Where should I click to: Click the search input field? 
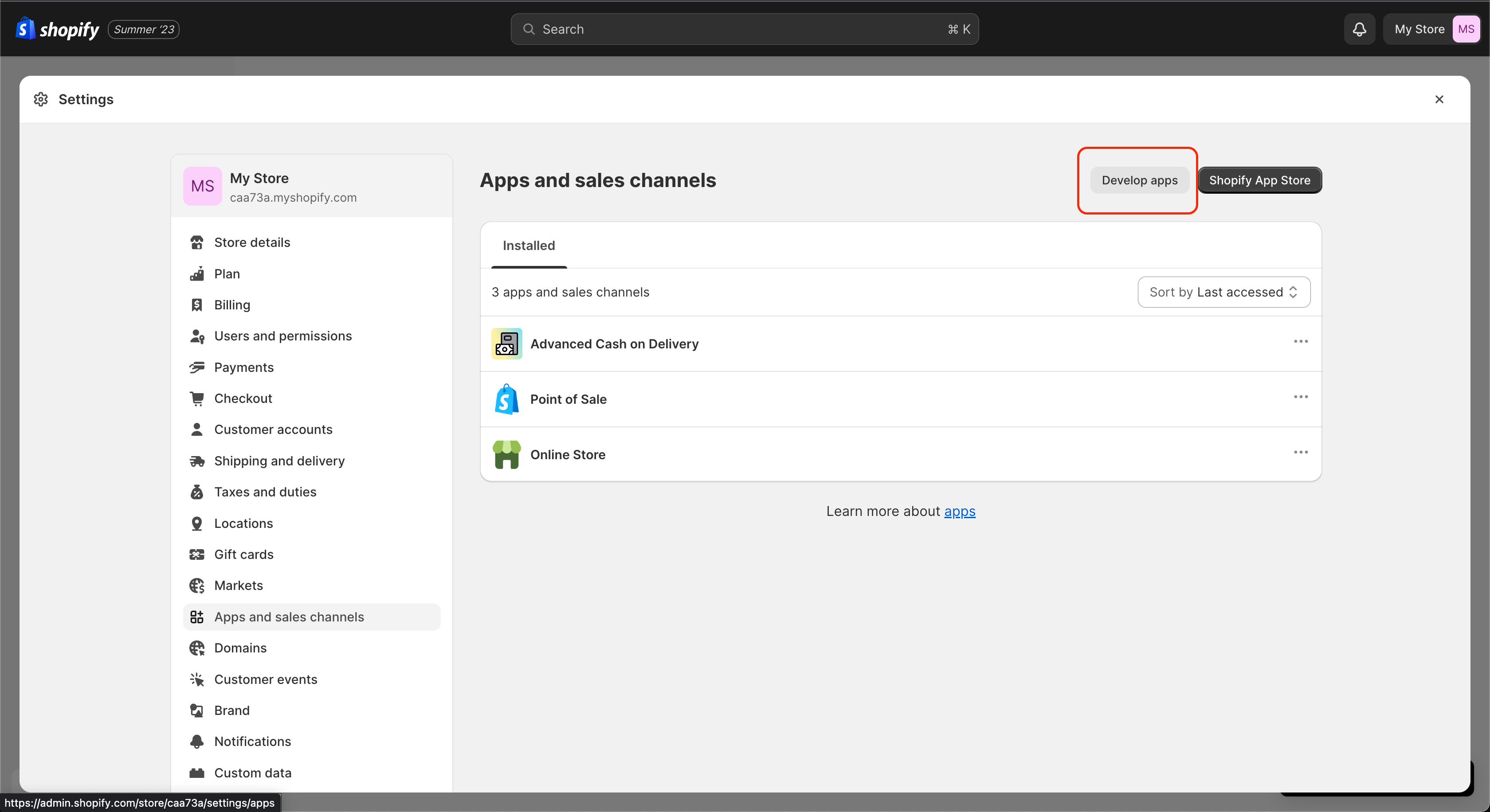(745, 28)
